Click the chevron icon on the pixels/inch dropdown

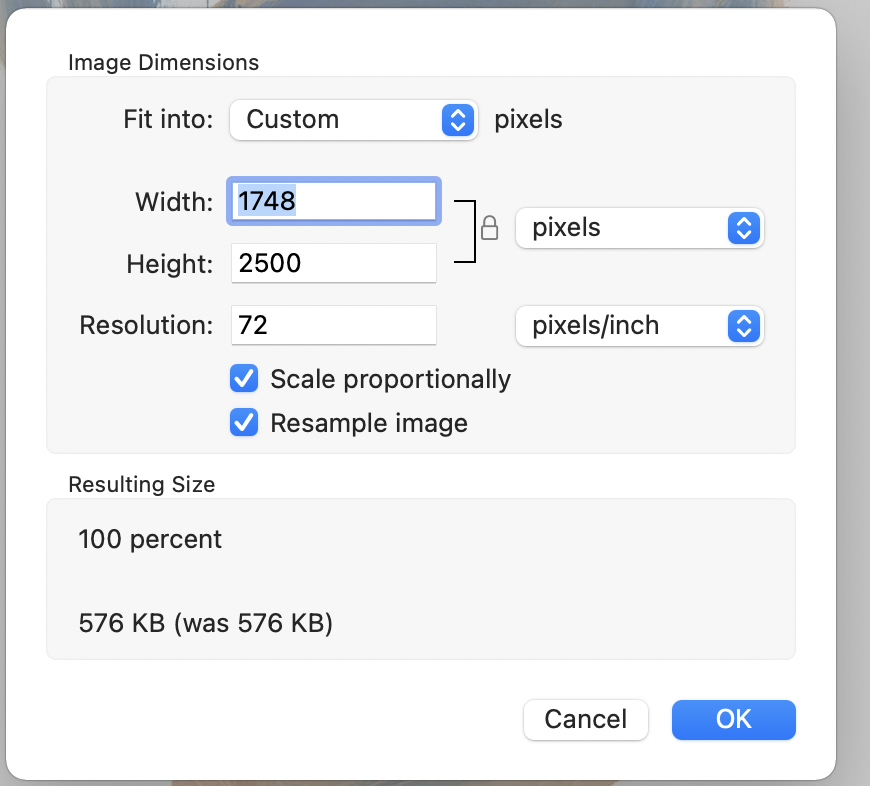click(x=743, y=326)
